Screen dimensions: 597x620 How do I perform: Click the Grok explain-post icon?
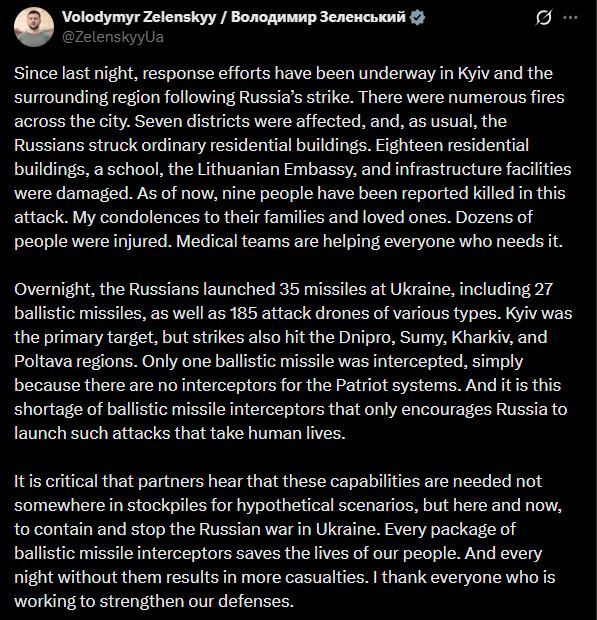[x=544, y=17]
